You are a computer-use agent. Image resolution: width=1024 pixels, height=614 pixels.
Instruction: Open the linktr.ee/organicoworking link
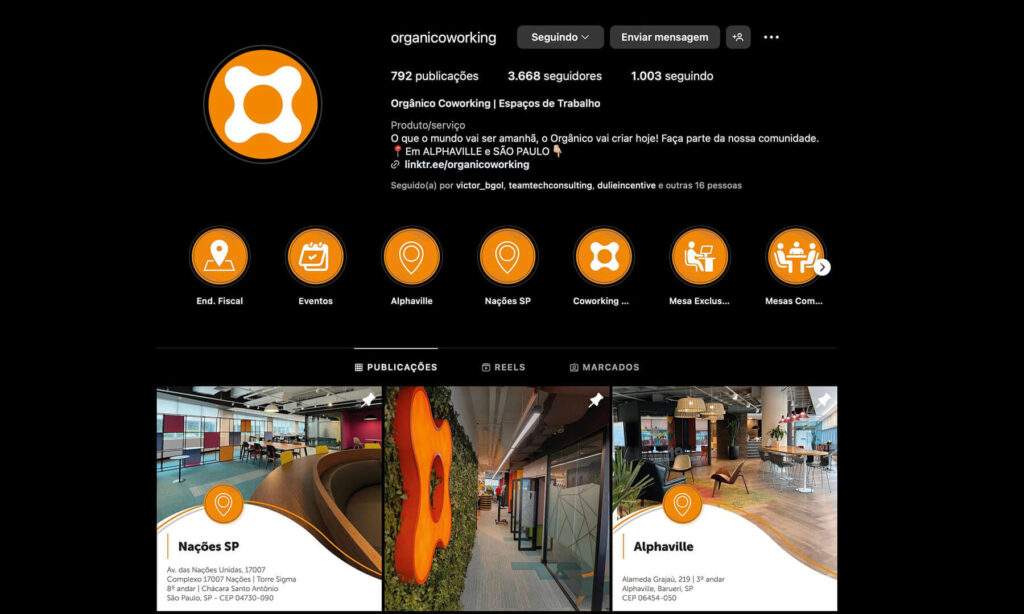coord(466,164)
